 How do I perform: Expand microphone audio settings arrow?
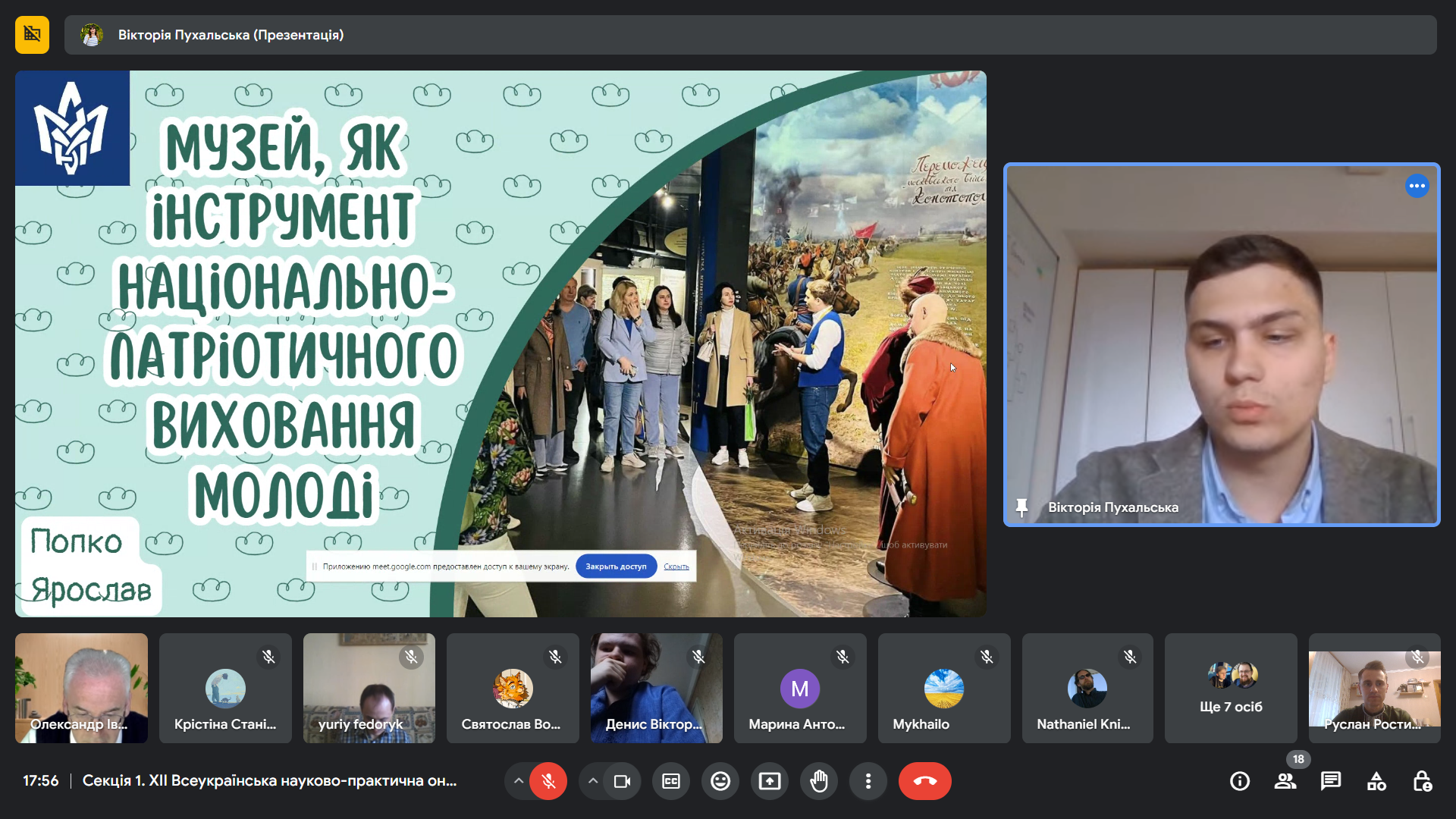click(x=519, y=781)
